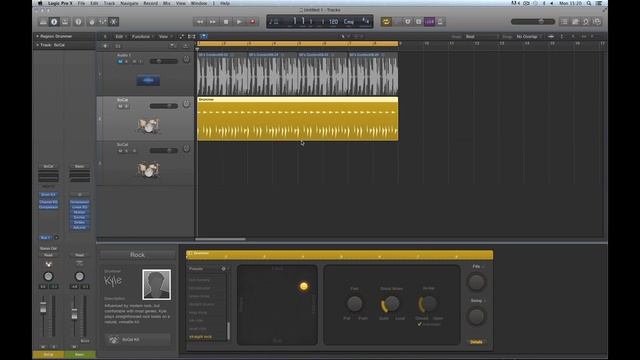Adjust the master volume slider
The height and width of the screenshot is (360, 640).
tap(533, 22)
